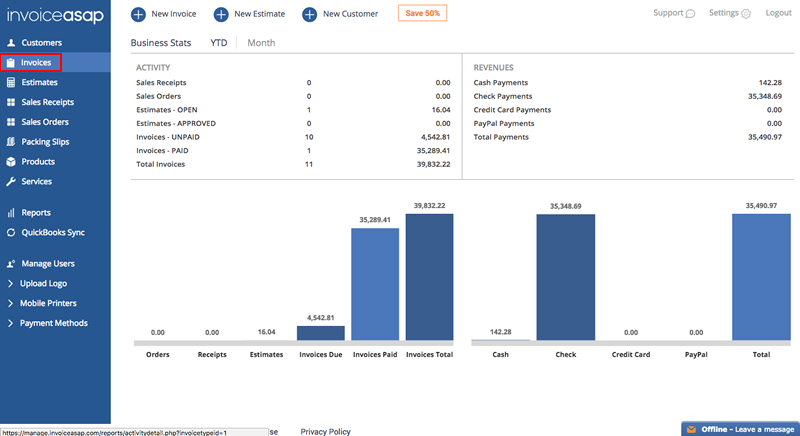800x436 pixels.
Task: Click the QuickBooks Sync icon
Action: (x=11, y=232)
